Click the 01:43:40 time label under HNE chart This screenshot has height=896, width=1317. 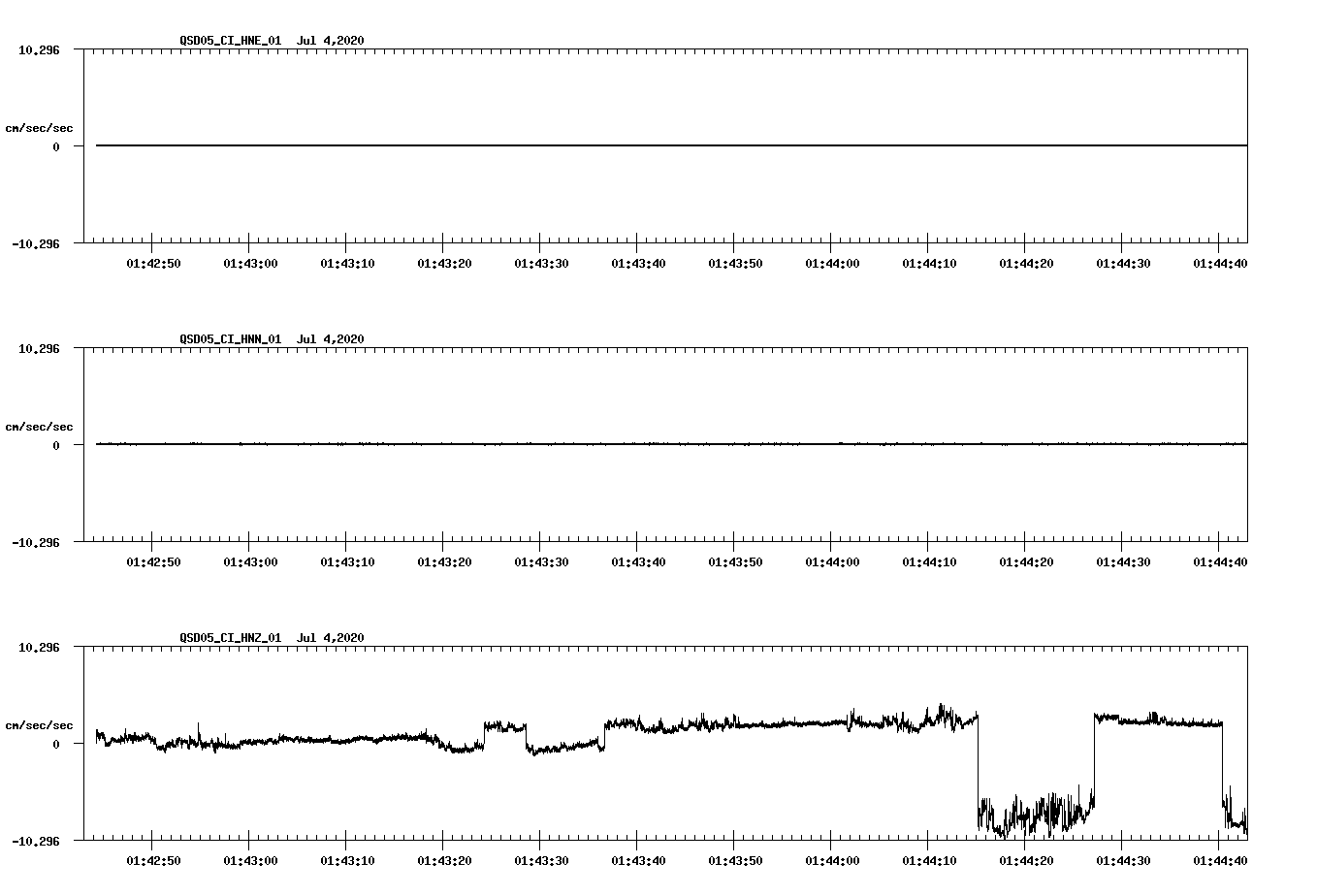pos(638,264)
